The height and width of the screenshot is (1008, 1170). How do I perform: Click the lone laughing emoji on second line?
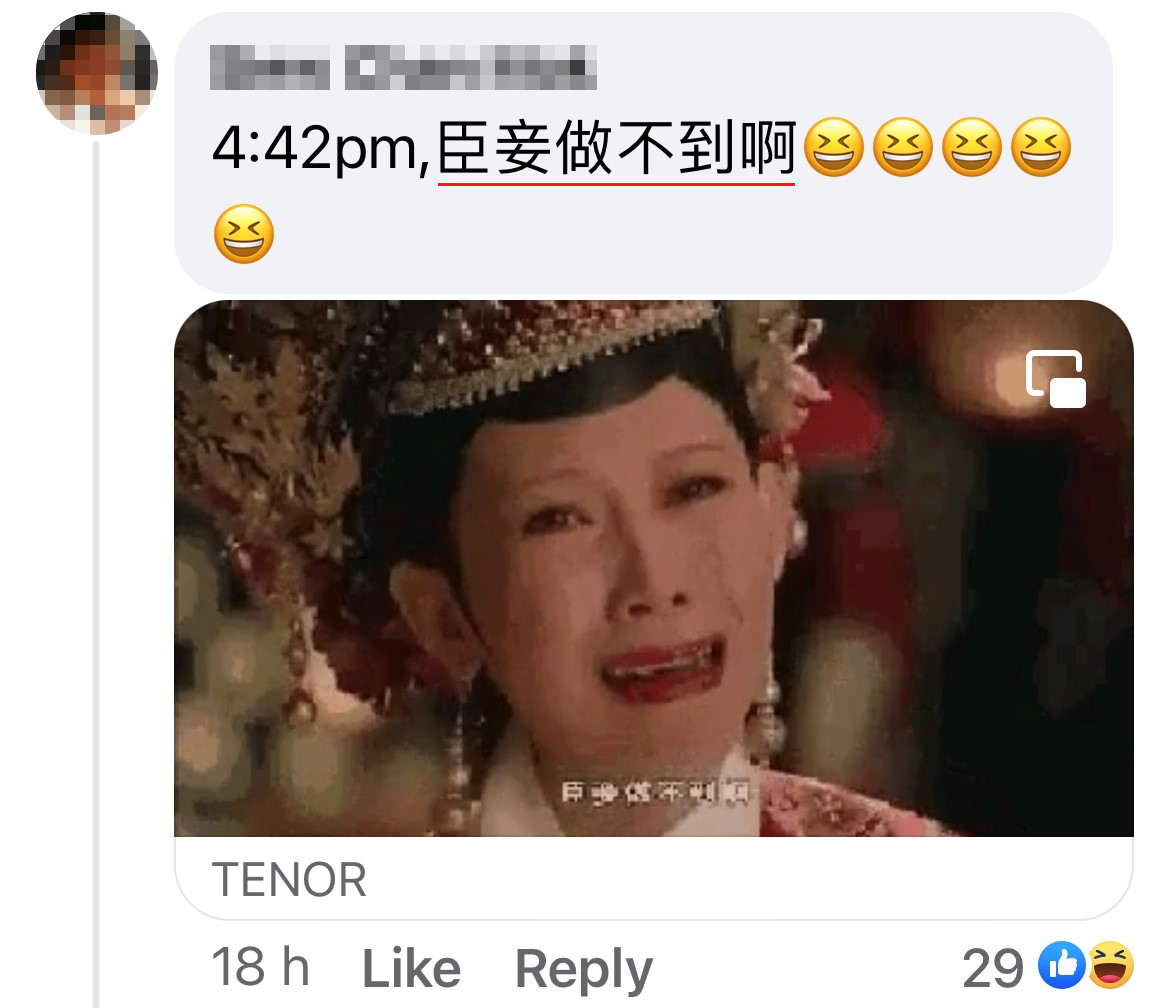(244, 234)
